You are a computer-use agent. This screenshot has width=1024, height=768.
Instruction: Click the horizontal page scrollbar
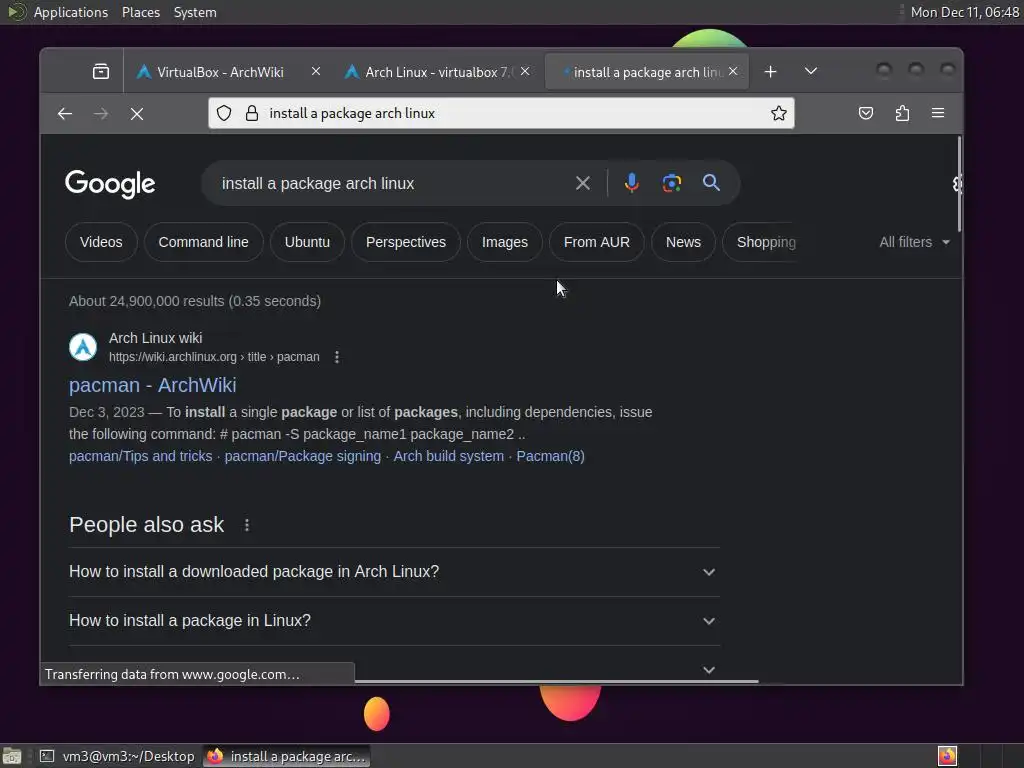pos(556,681)
